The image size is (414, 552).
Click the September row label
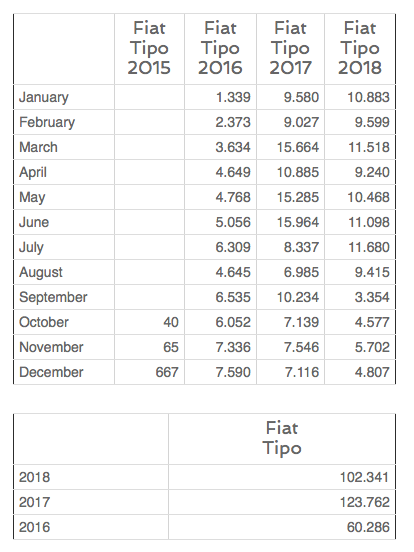coord(53,297)
